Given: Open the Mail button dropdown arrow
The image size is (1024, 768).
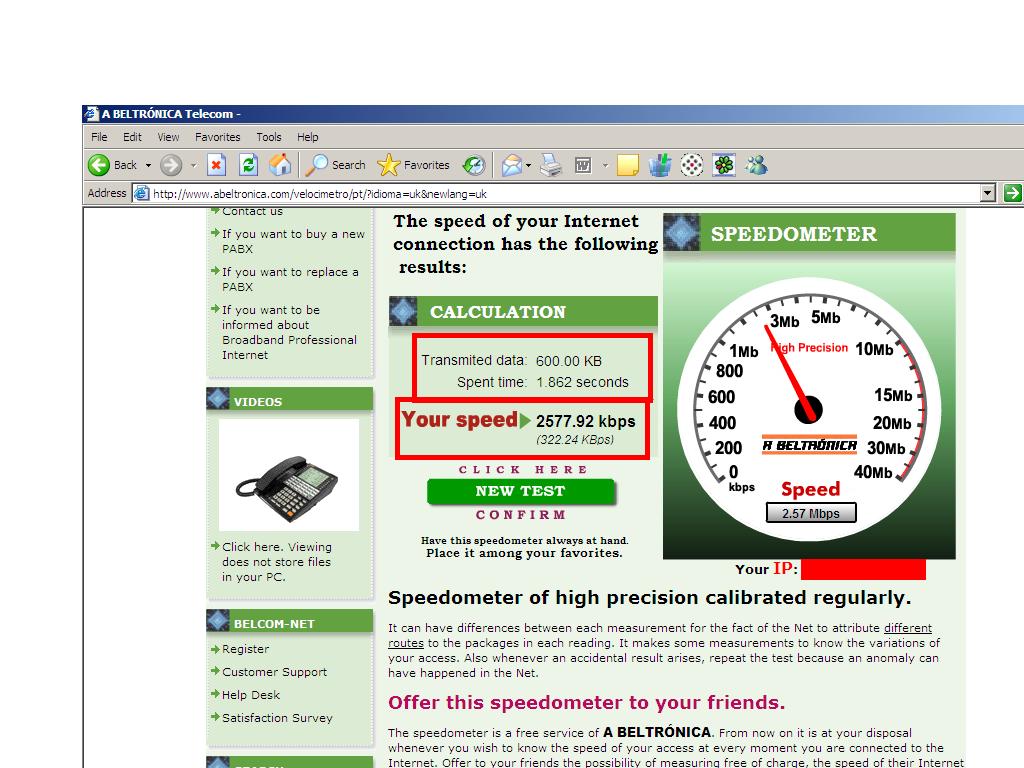Looking at the screenshot, I should 528,166.
